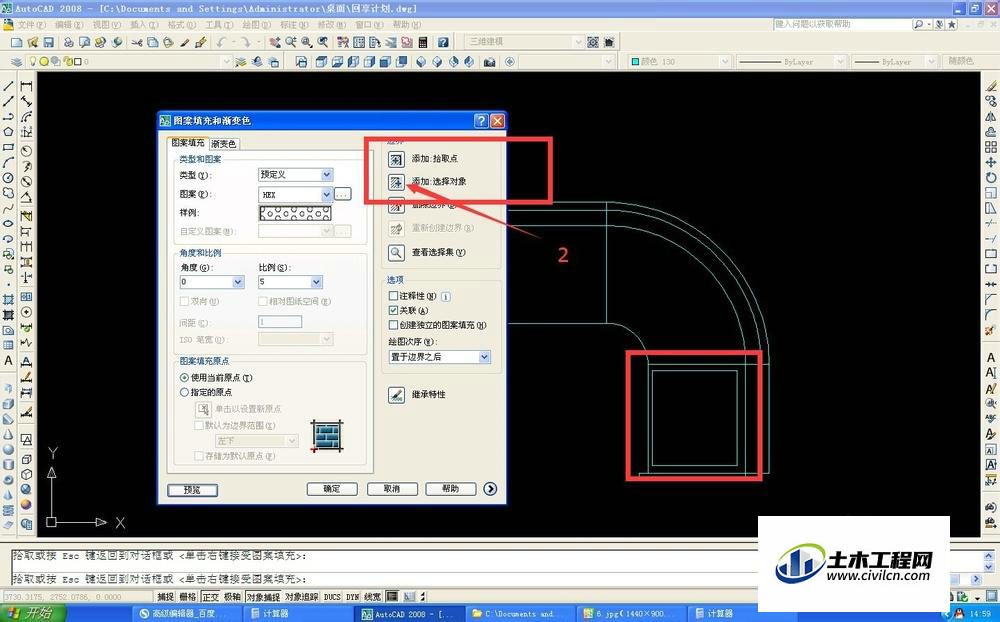Click the pattern browse ellipsis button
Viewport: 1000px width, 622px height.
(343, 194)
